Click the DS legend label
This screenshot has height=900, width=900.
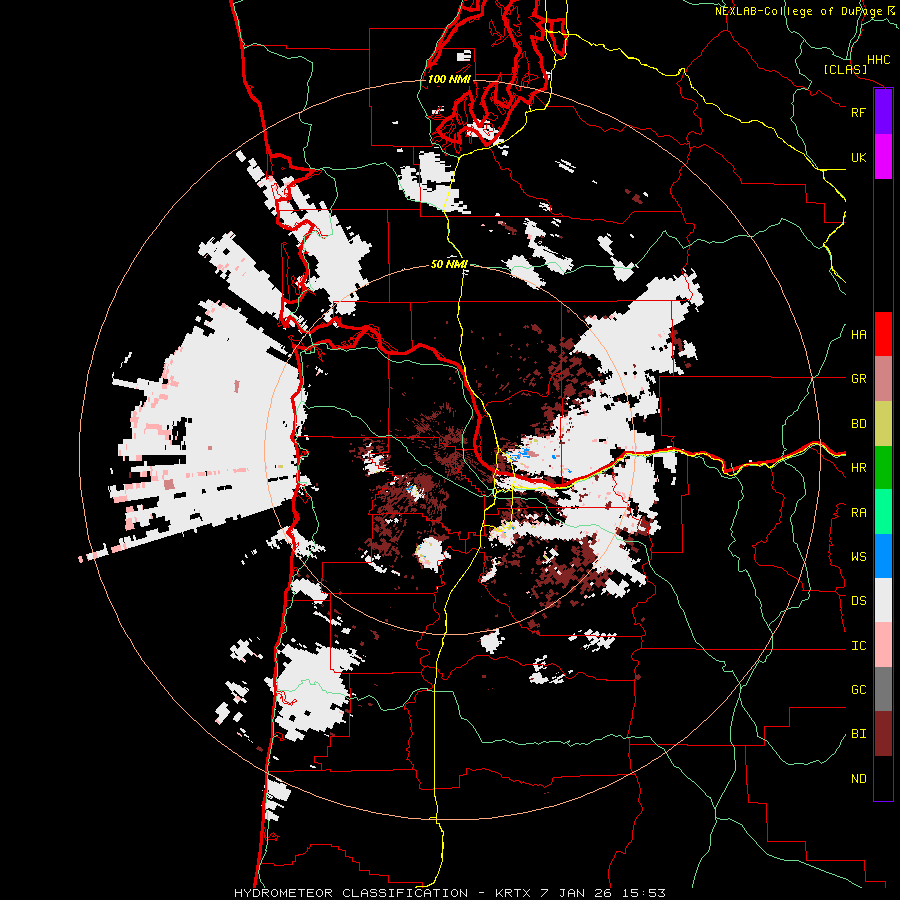(x=858, y=601)
